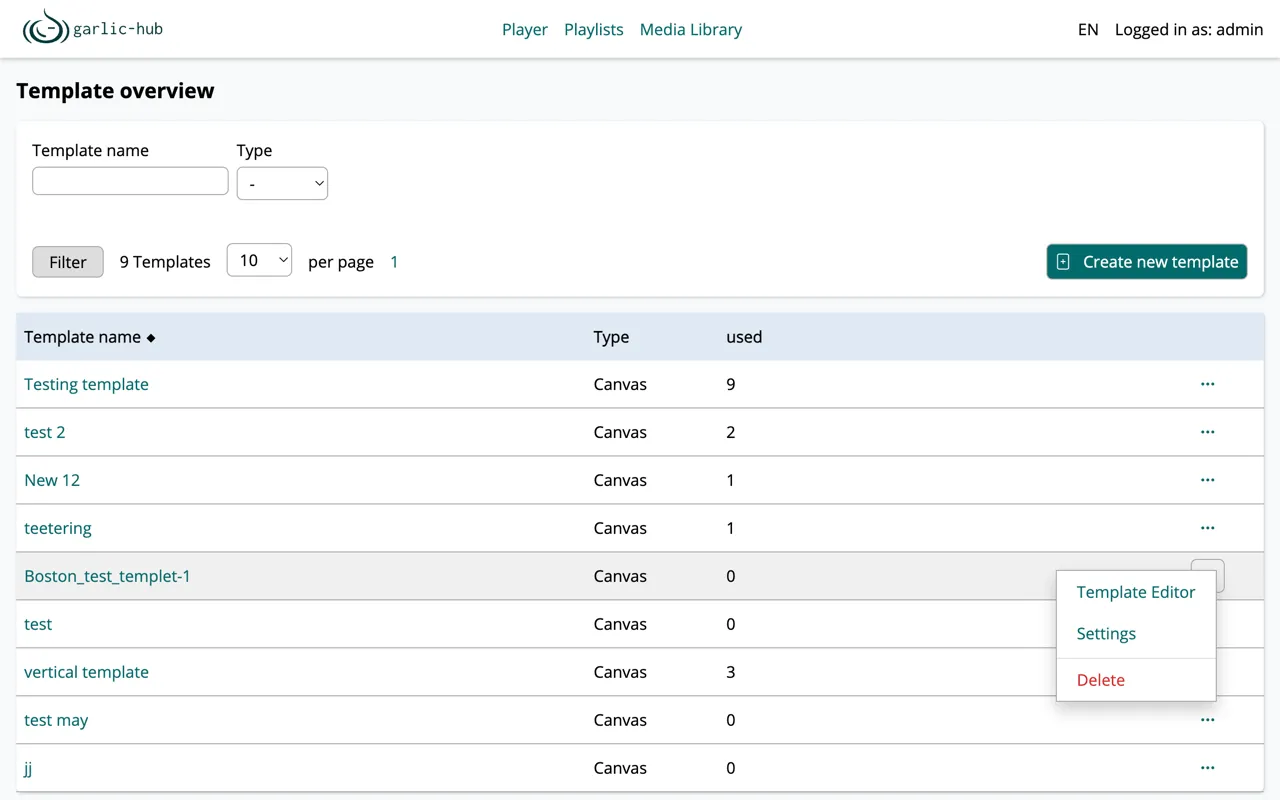Go to the Player navigation item
The width and height of the screenshot is (1280, 800).
525,29
